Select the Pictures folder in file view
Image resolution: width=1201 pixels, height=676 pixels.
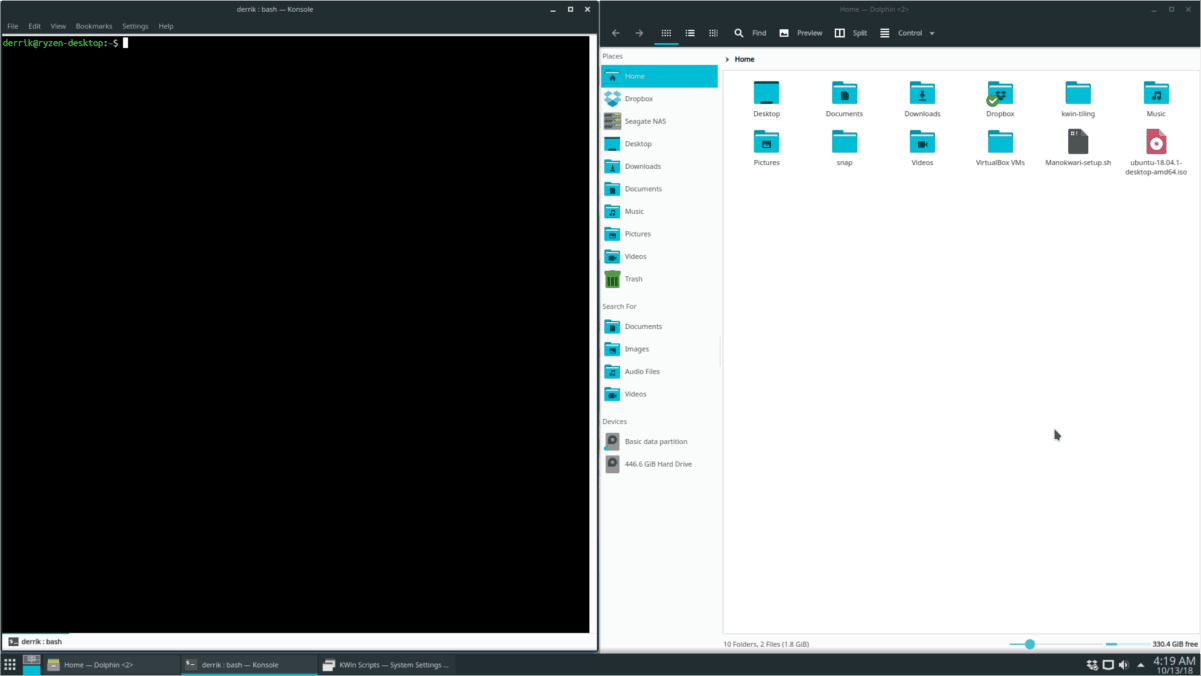tap(767, 148)
